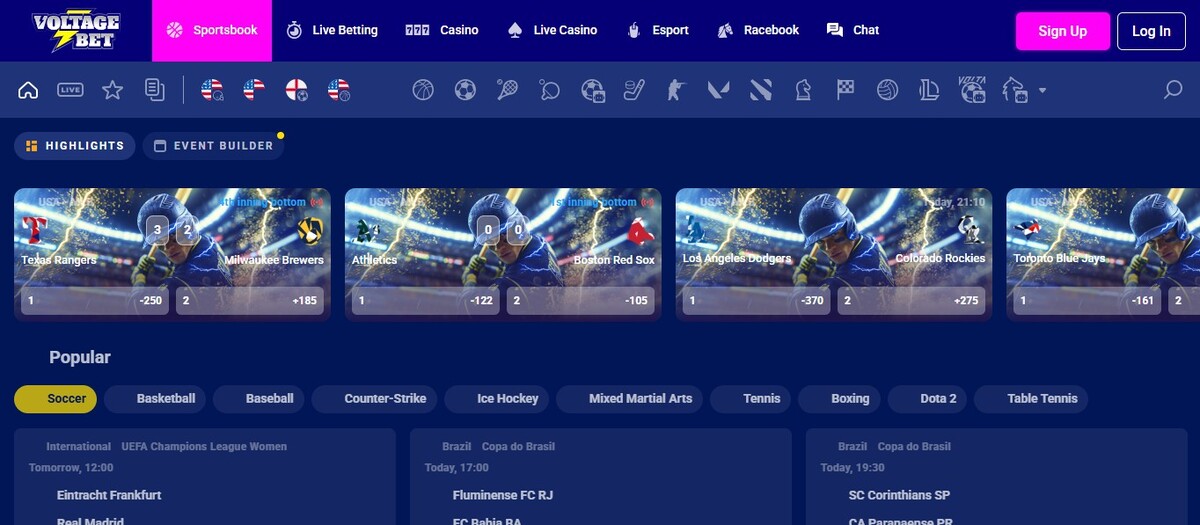This screenshot has height=525, width=1200.
Task: Go to VoltageBet logo home
Action: (76, 31)
